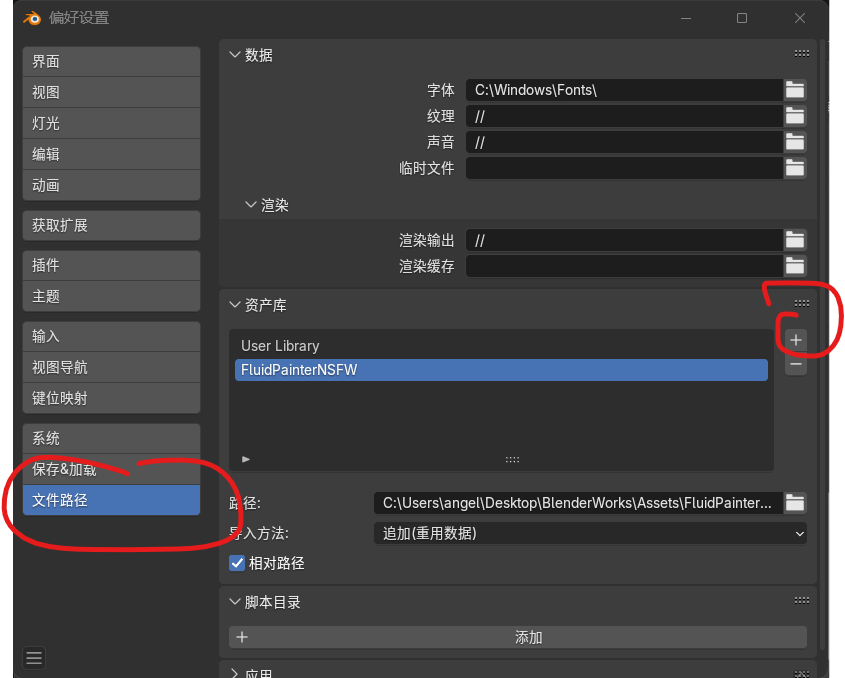This screenshot has height=678, width=845.
Task: Click the Blender logo in title bar
Action: (x=32, y=18)
